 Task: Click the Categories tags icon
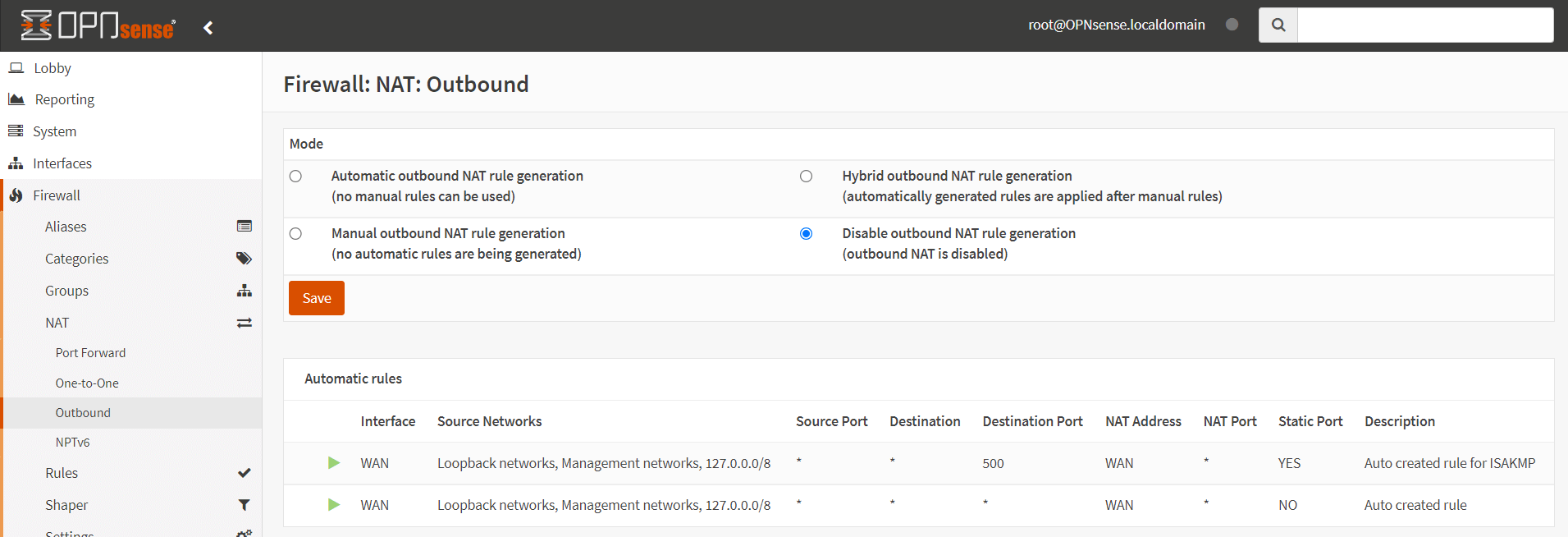coord(244,259)
